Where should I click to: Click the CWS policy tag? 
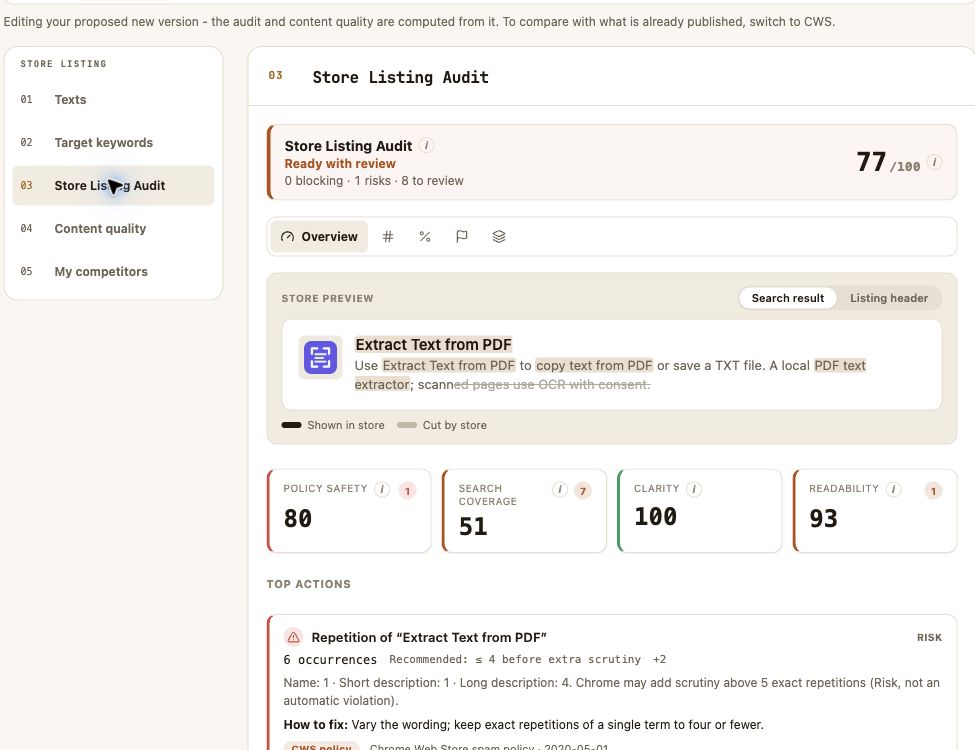coord(321,746)
